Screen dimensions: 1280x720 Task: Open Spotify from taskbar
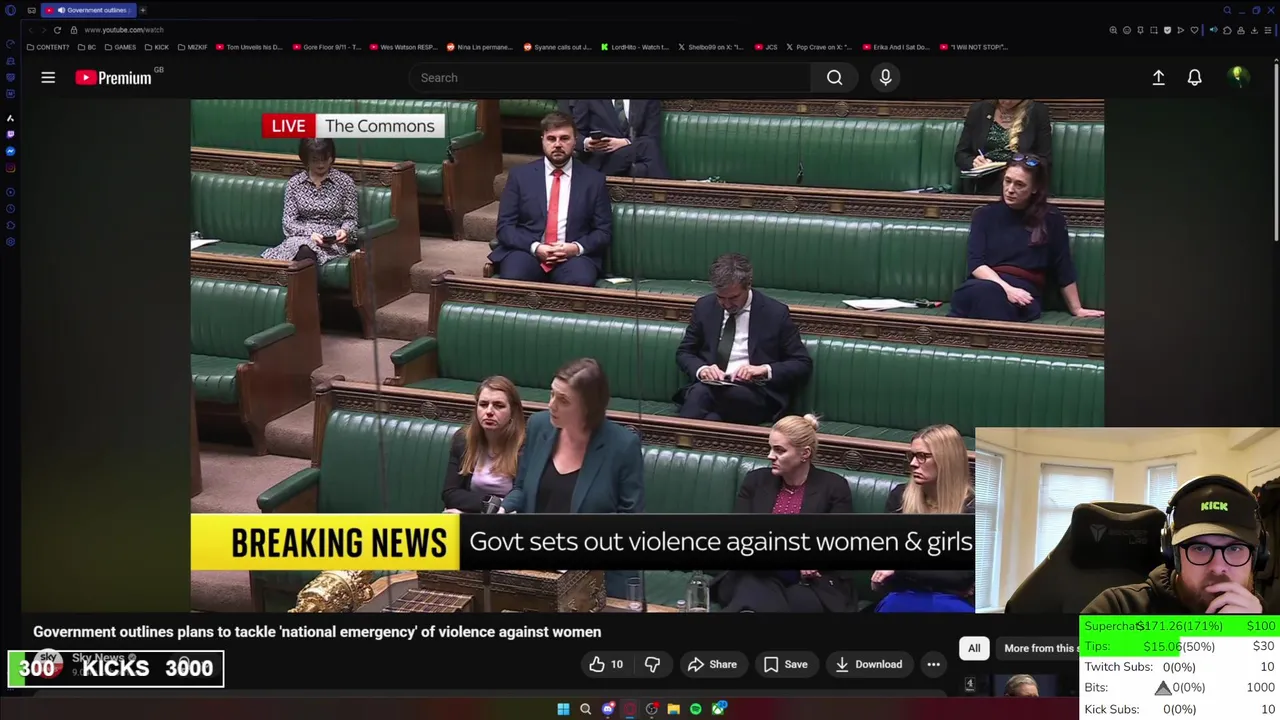point(695,709)
